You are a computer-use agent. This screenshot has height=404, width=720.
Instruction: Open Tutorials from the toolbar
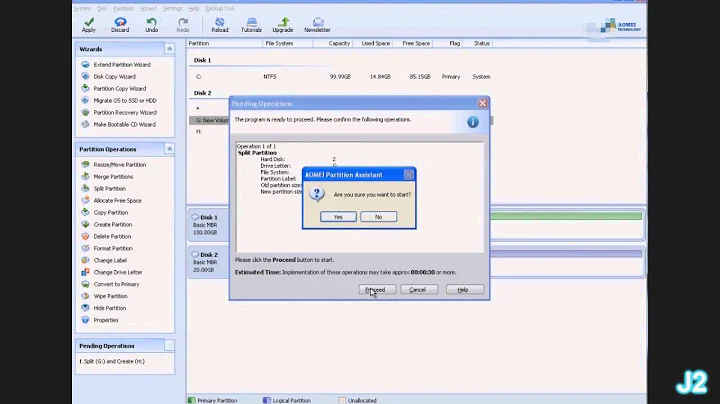click(x=251, y=25)
